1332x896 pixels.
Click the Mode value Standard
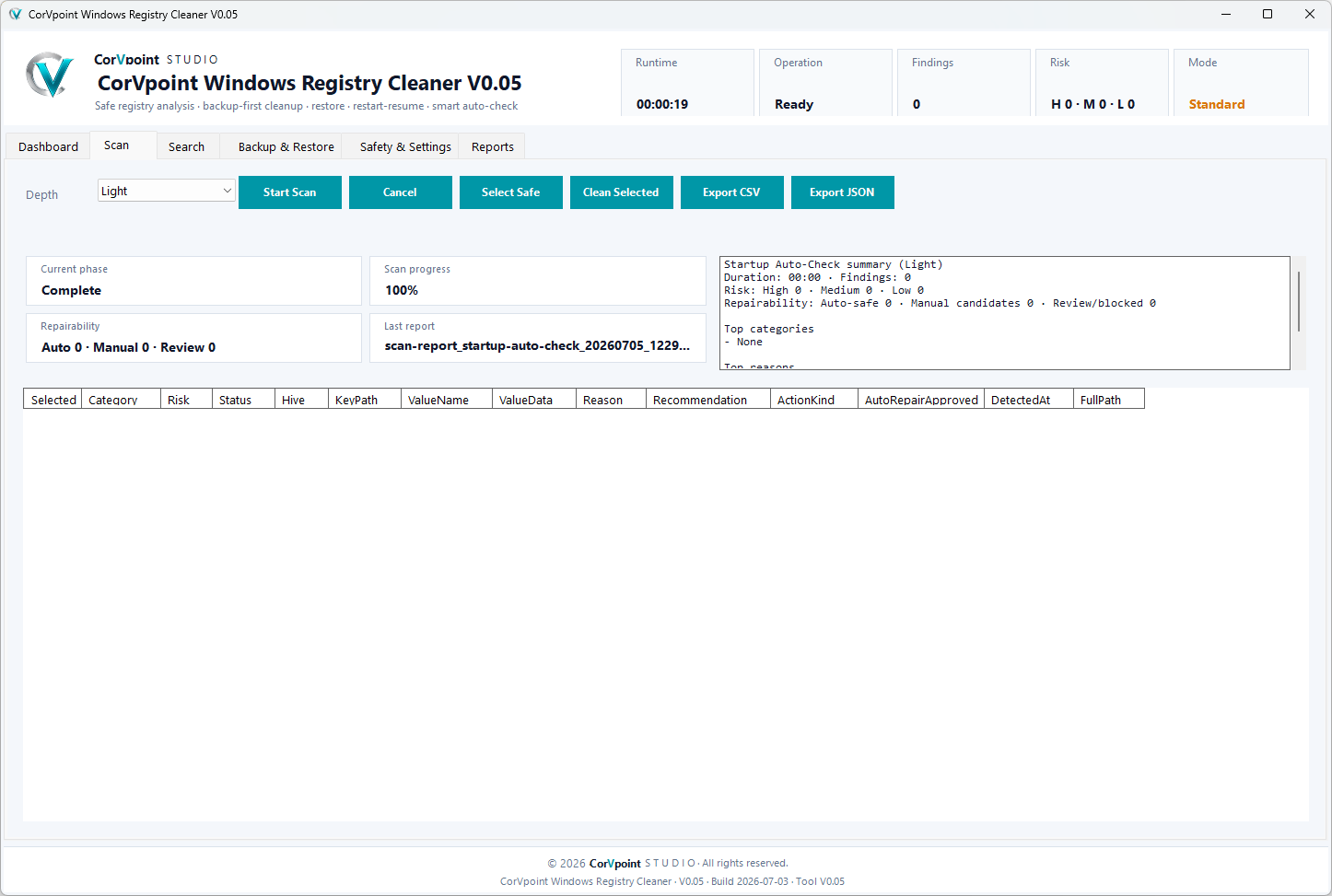tap(1217, 104)
